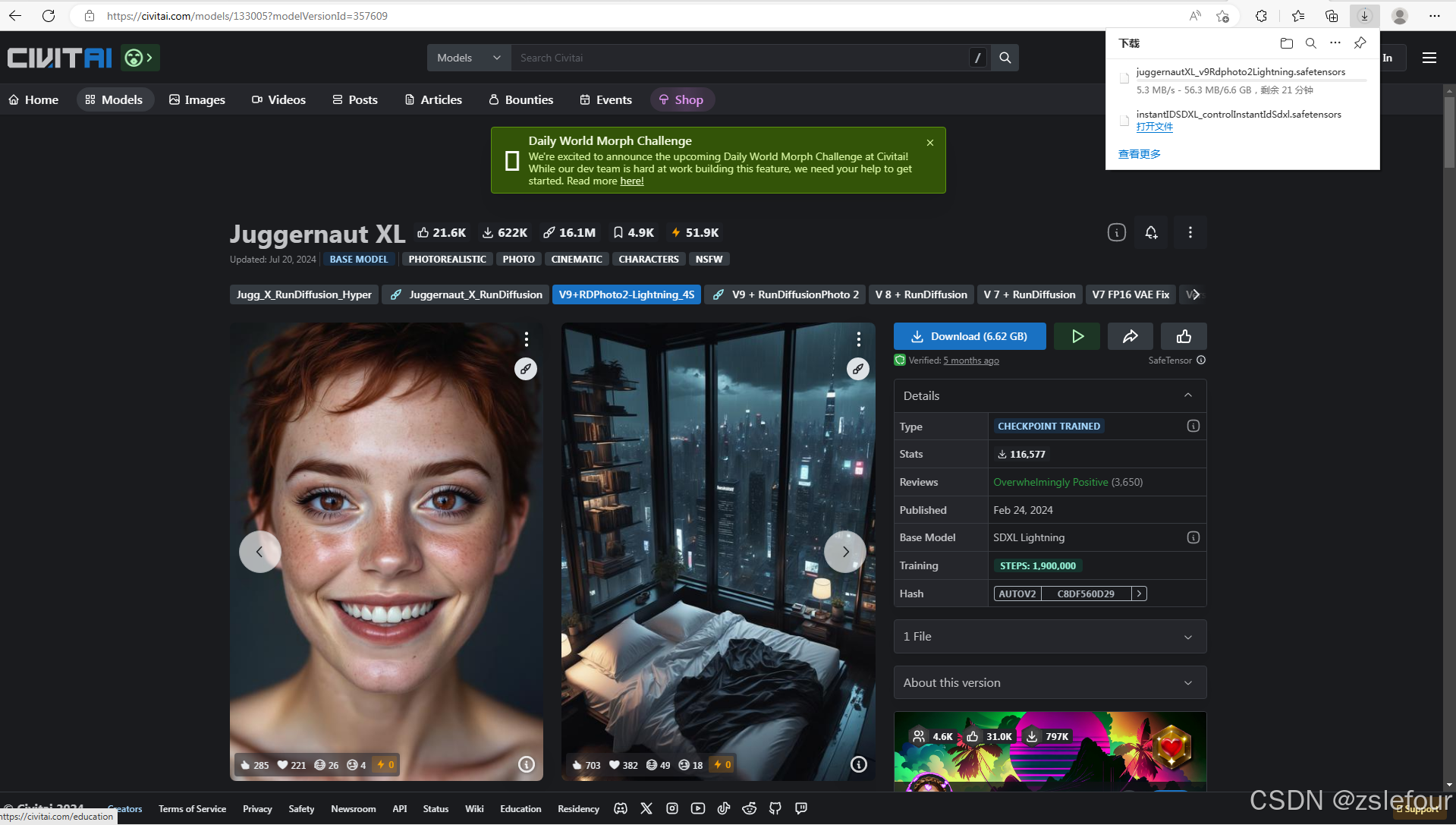Open the 'here!' challenge link
Image resolution: width=1456 pixels, height=825 pixels.
[631, 181]
